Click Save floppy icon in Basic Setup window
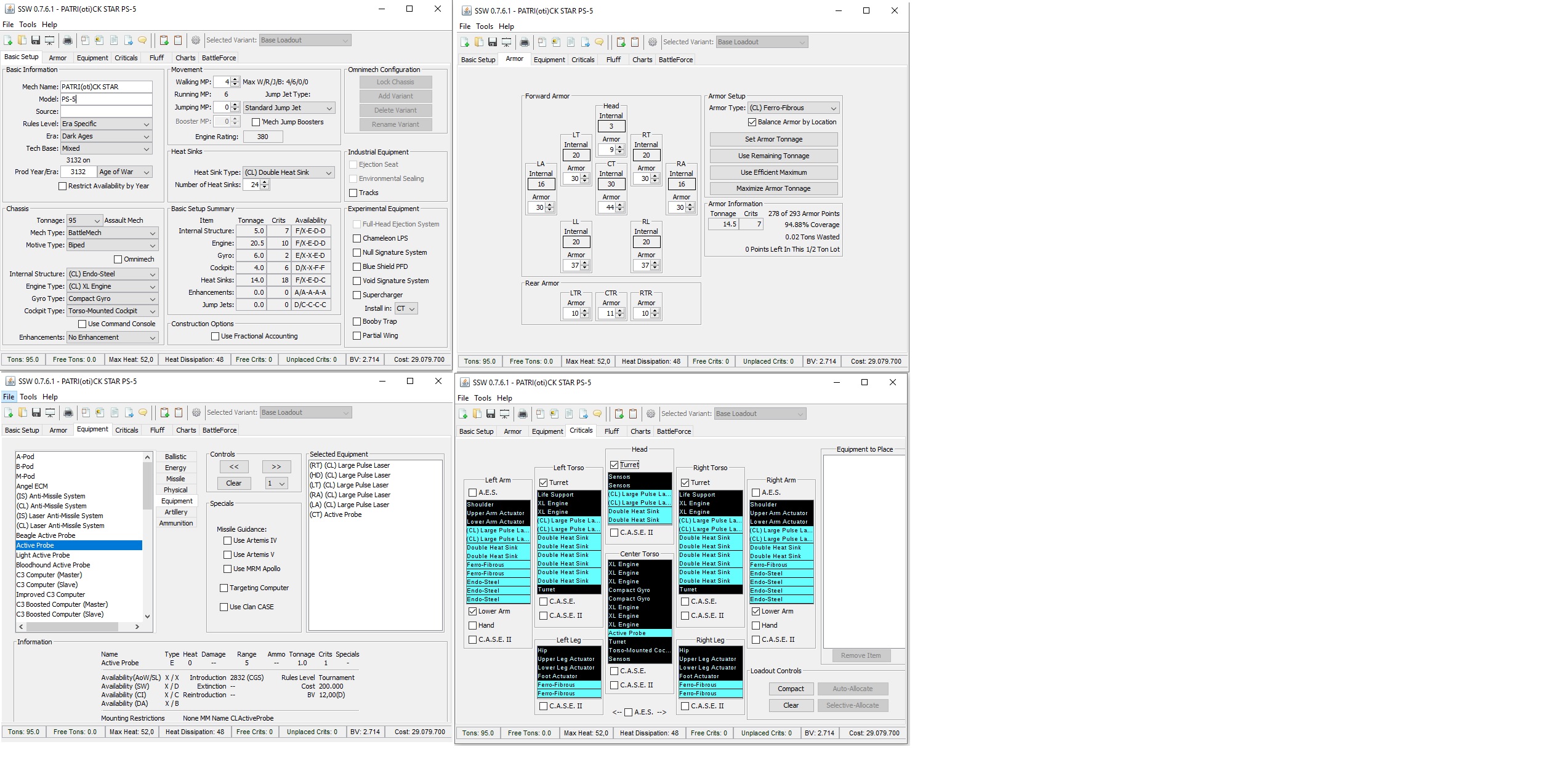This screenshot has height=784, width=1564. pyautogui.click(x=36, y=41)
